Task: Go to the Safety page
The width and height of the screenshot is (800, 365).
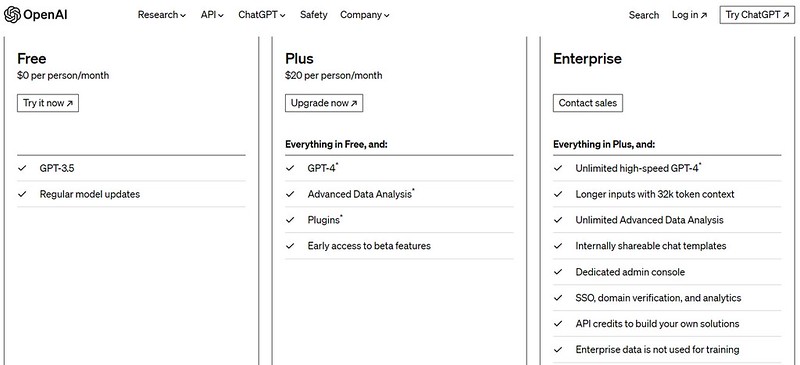Action: (313, 15)
